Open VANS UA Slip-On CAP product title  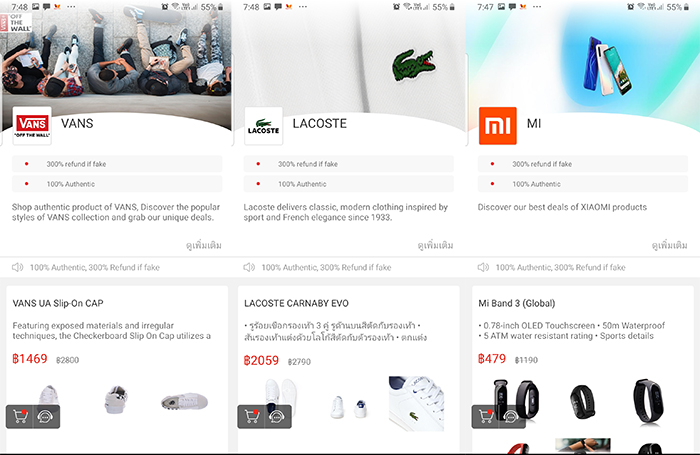pyautogui.click(x=58, y=303)
